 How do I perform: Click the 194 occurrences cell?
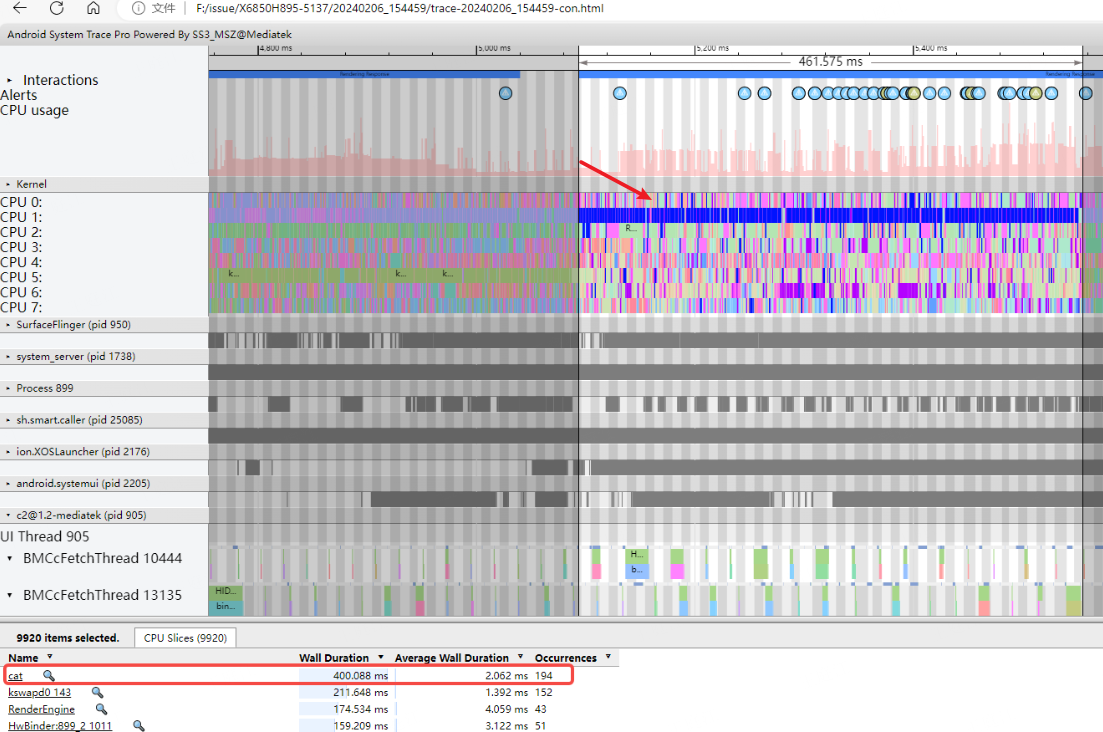pos(544,676)
